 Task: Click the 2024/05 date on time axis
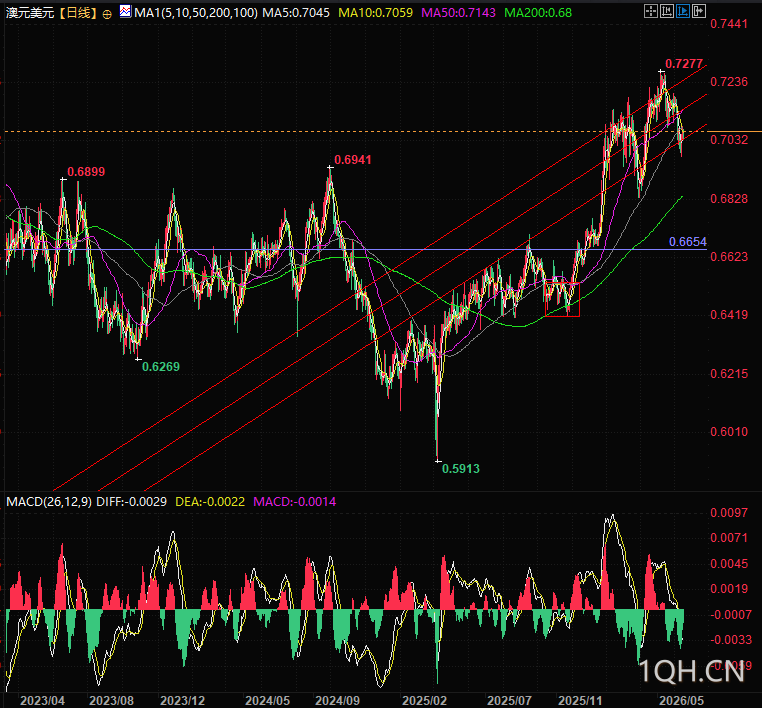[x=267, y=701]
